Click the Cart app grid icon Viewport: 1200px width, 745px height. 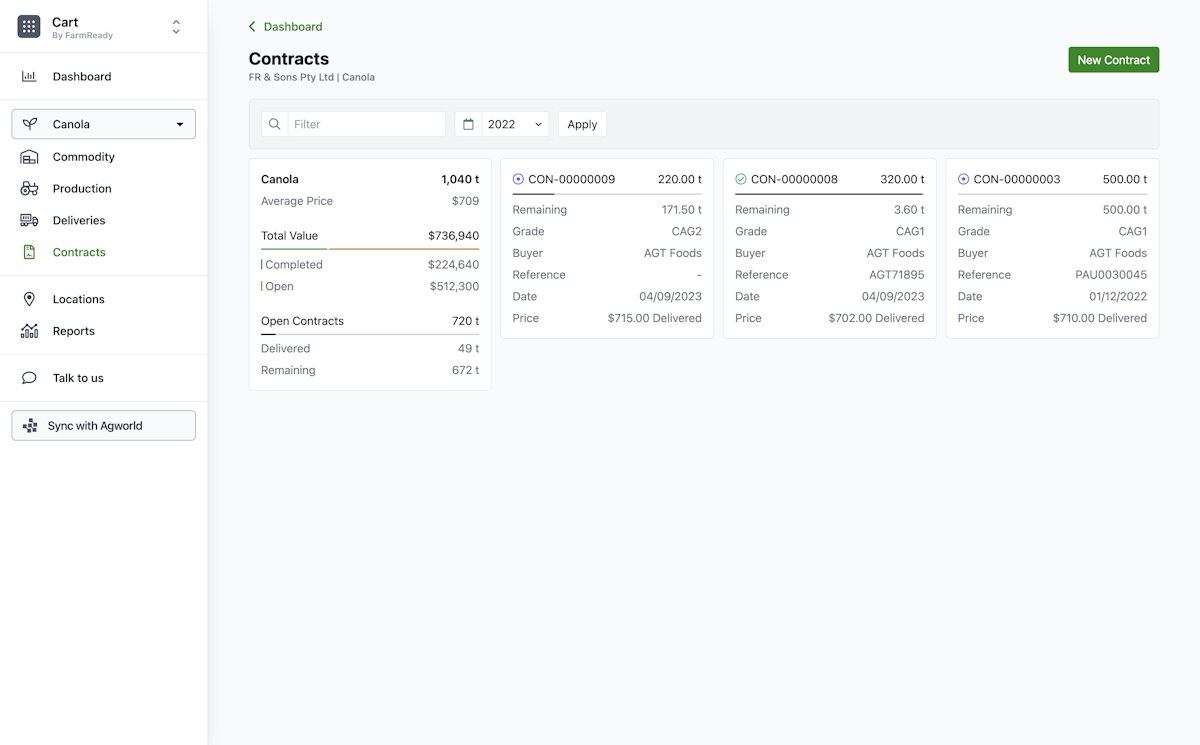pos(29,27)
